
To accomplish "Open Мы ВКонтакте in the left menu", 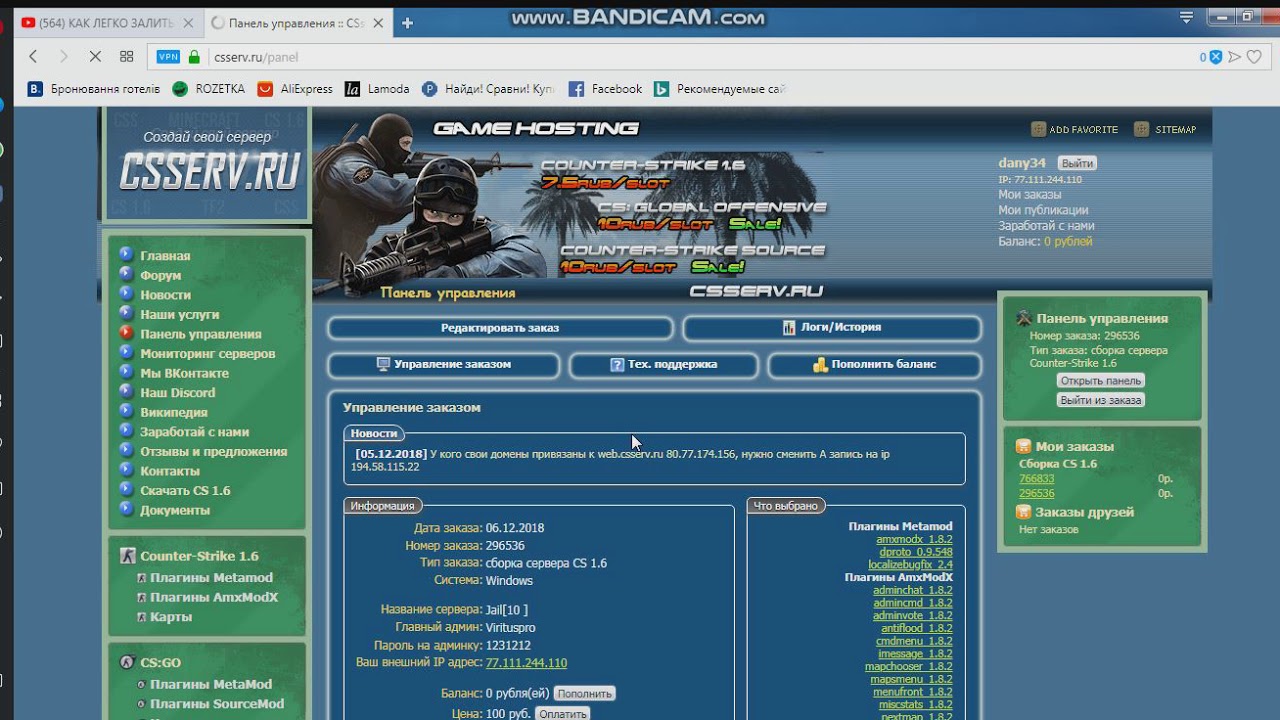I will click(x=185, y=373).
